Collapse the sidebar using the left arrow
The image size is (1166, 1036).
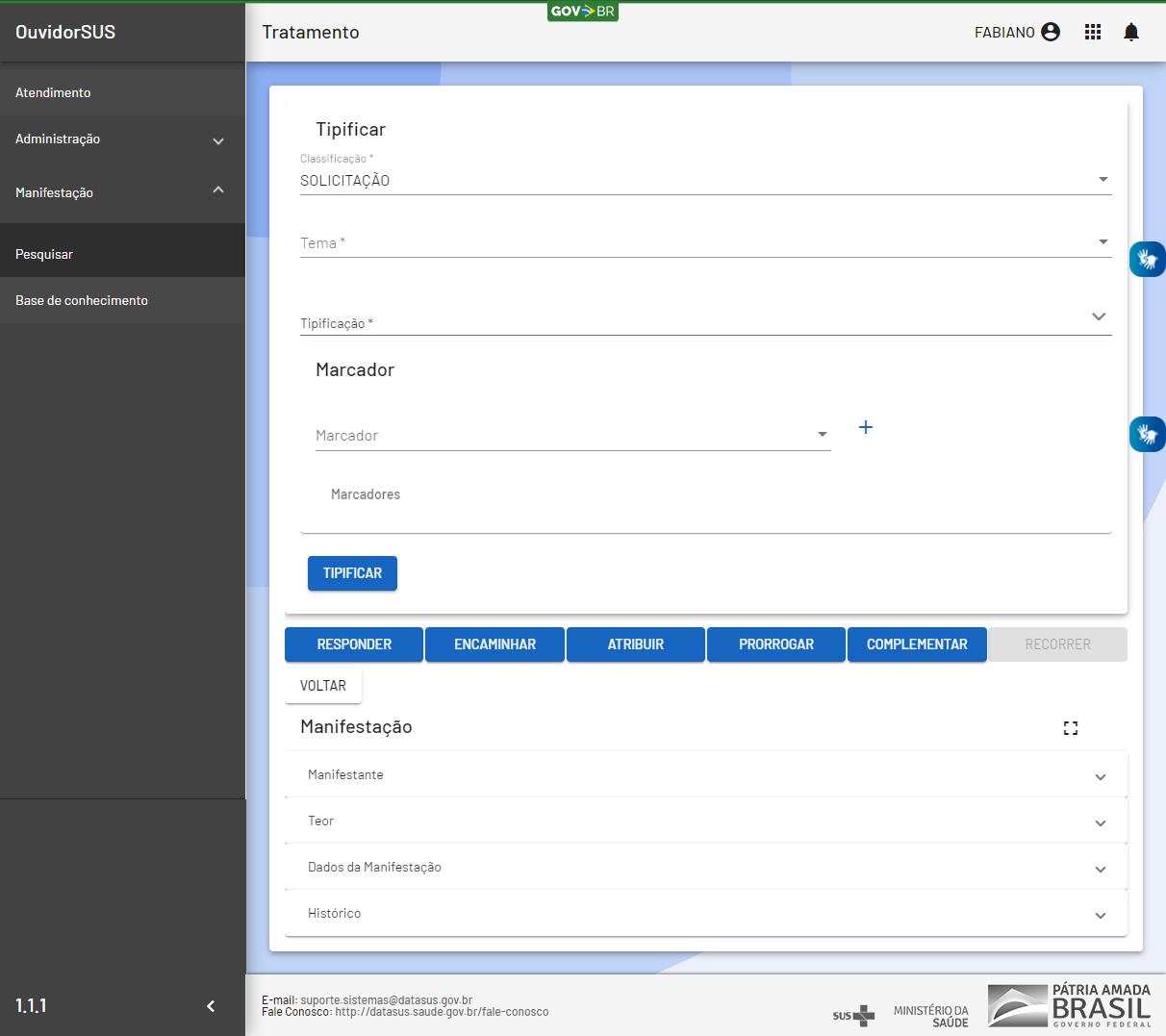211,1006
